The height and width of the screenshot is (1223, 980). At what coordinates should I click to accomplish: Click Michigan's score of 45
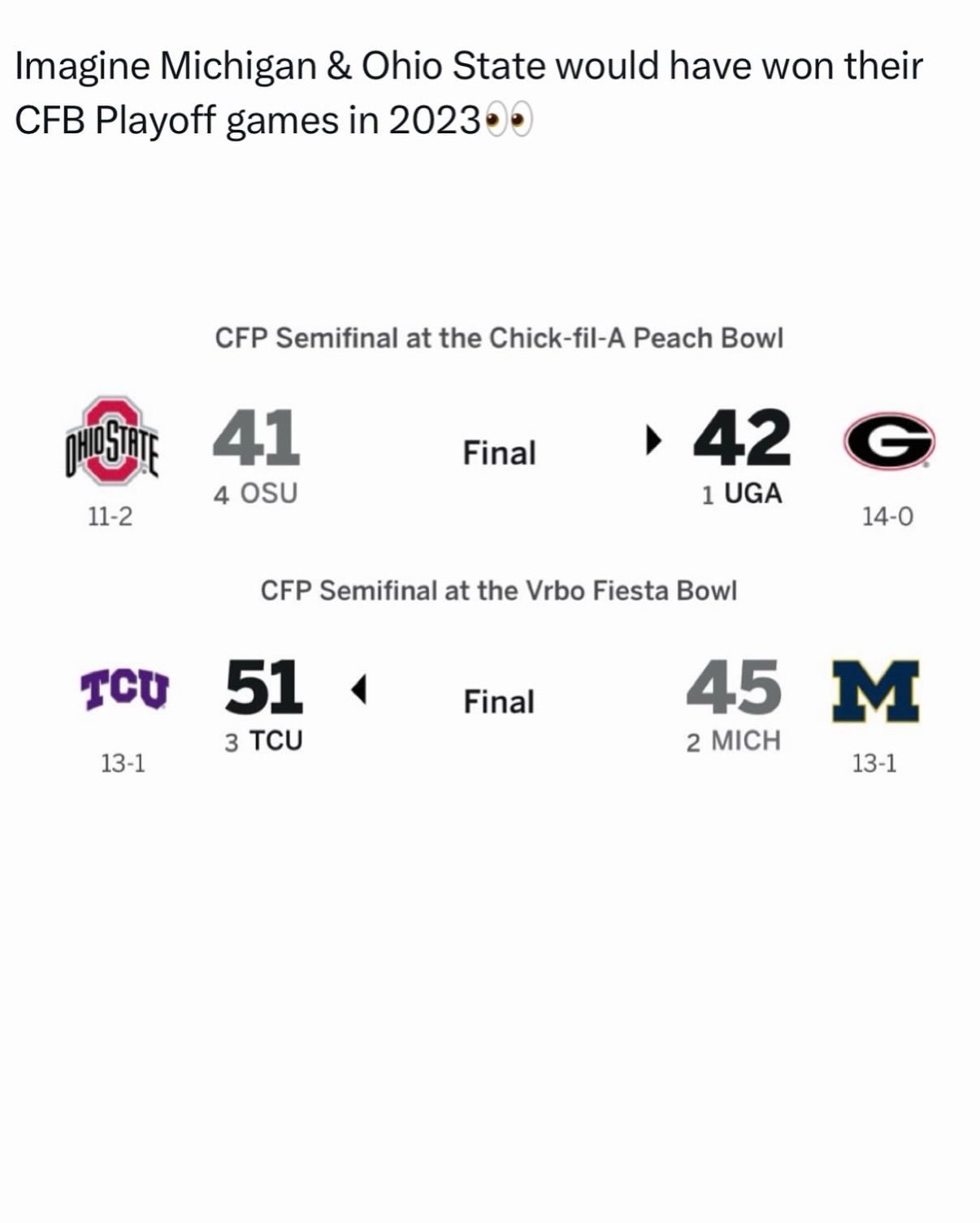tap(734, 687)
